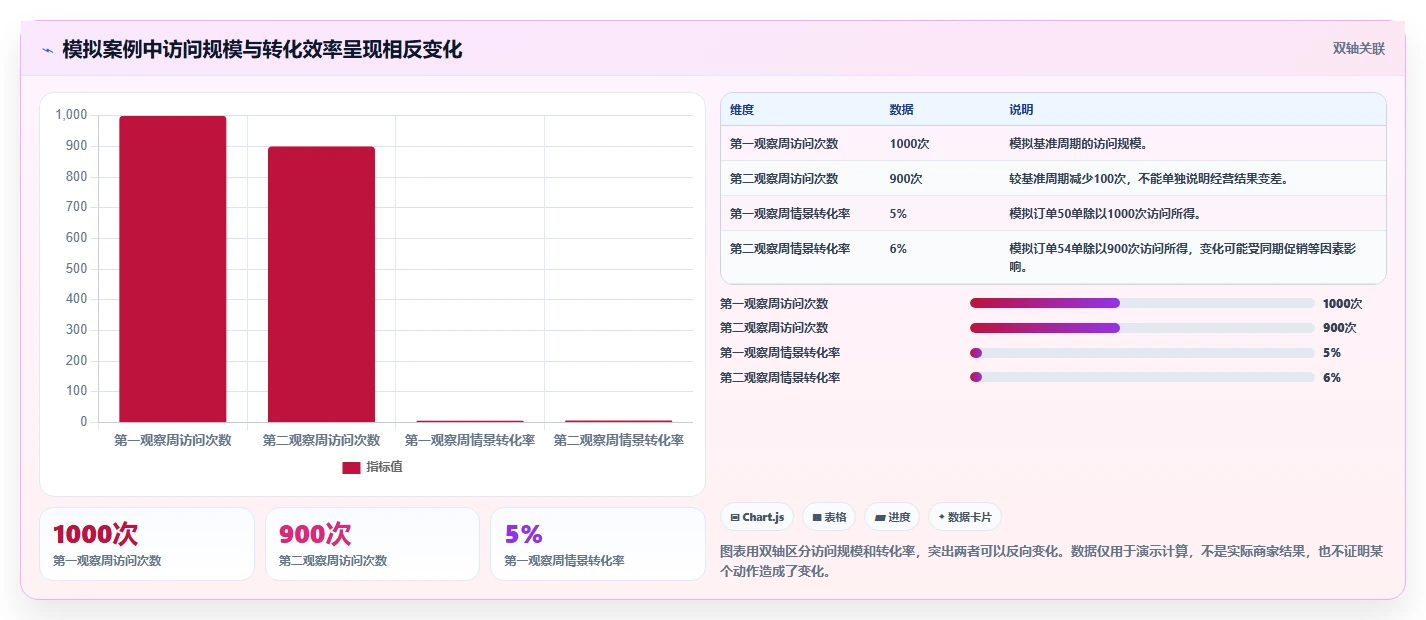Click the table cell 第一观察周访问次数

(784, 144)
